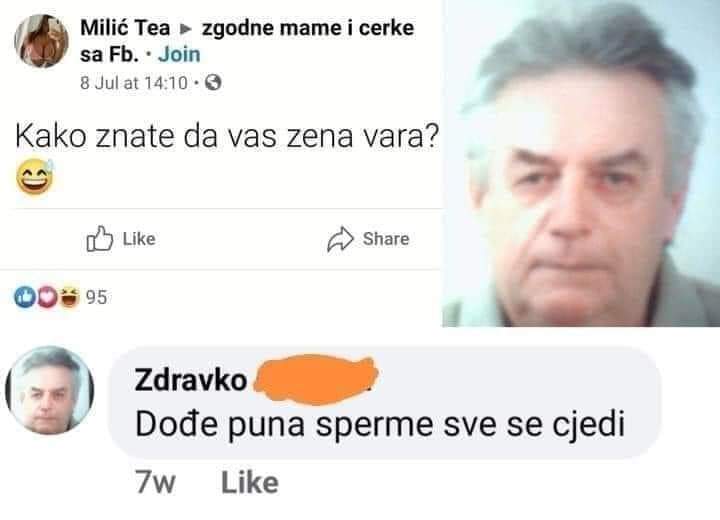
Task: Open the blue like reaction icon
Action: [x=25, y=297]
